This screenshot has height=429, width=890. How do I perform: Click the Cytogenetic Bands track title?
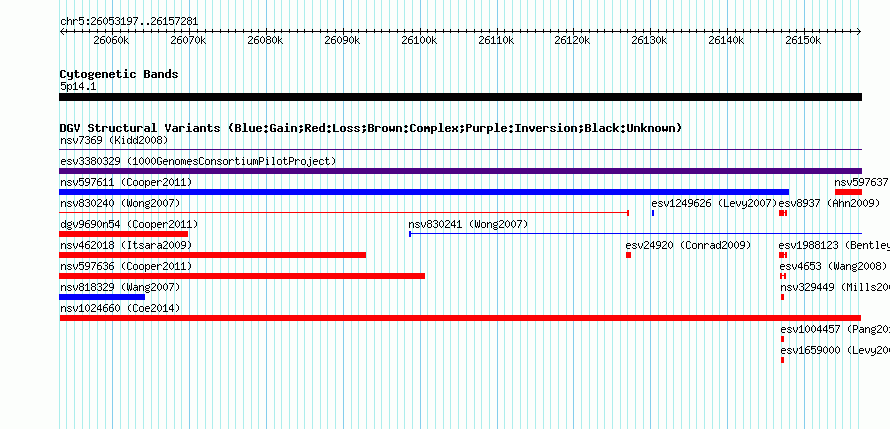pyautogui.click(x=119, y=74)
